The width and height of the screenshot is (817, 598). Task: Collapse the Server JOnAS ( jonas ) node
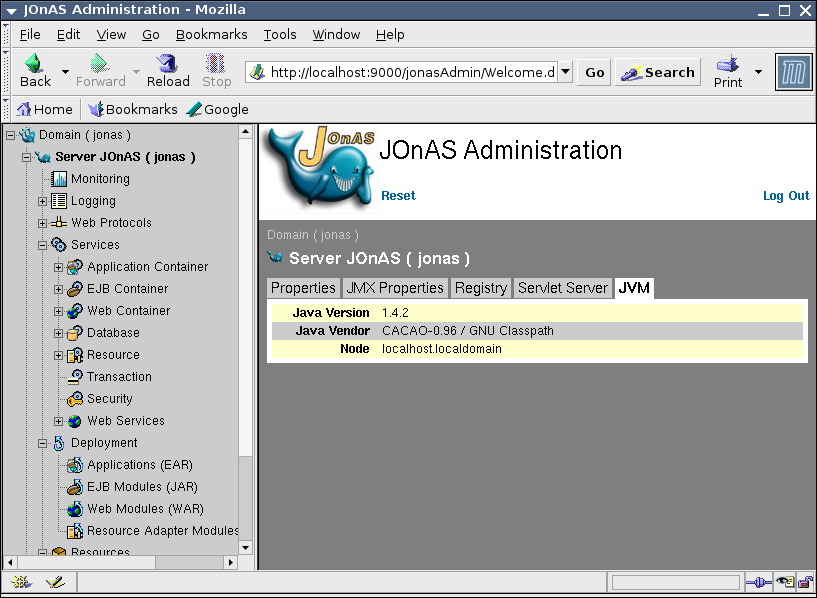27,157
